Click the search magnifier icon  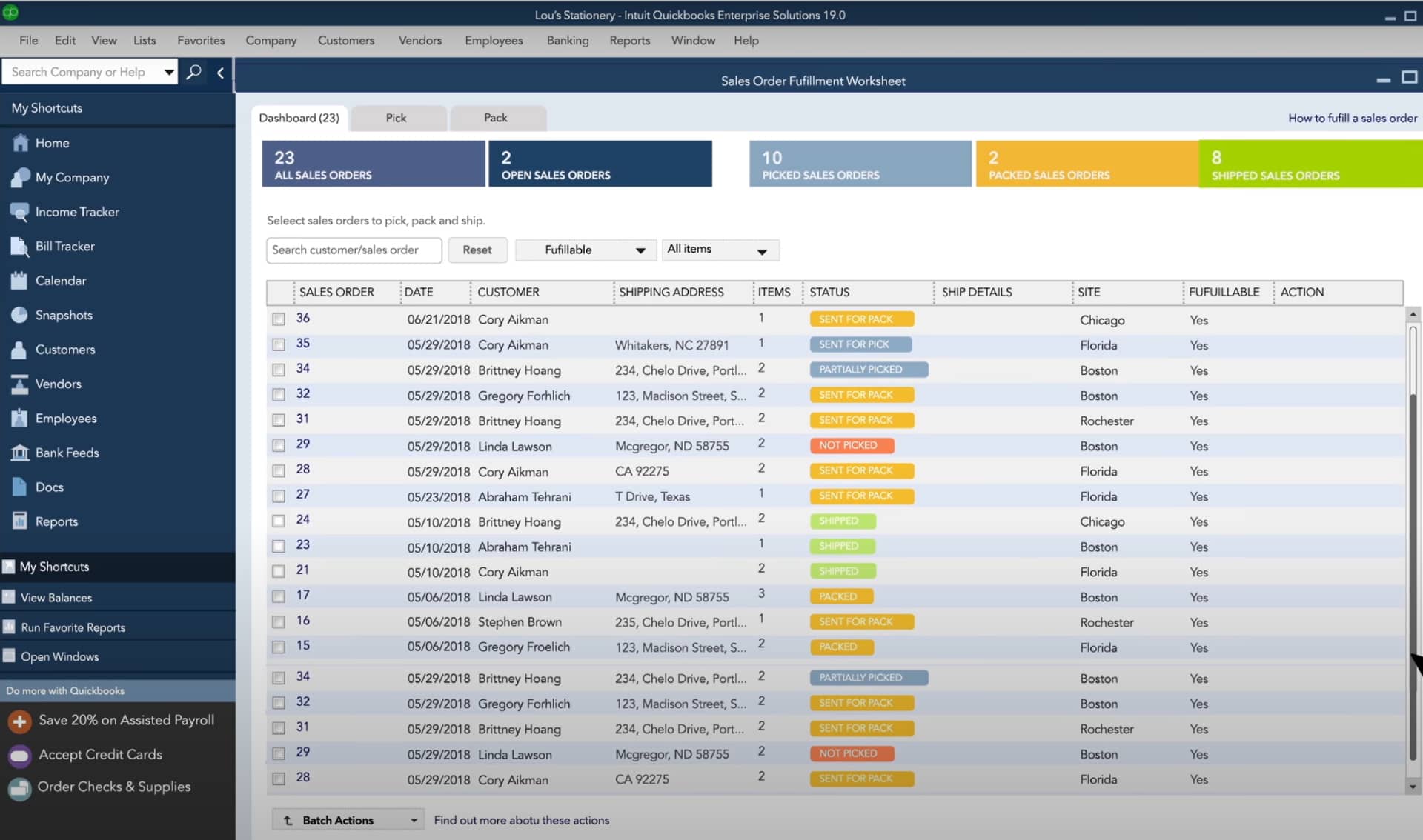(x=194, y=72)
